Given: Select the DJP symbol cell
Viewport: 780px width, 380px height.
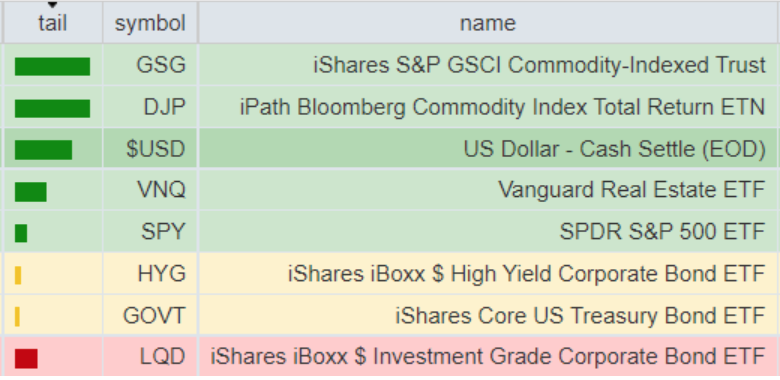Looking at the screenshot, I should [x=150, y=106].
